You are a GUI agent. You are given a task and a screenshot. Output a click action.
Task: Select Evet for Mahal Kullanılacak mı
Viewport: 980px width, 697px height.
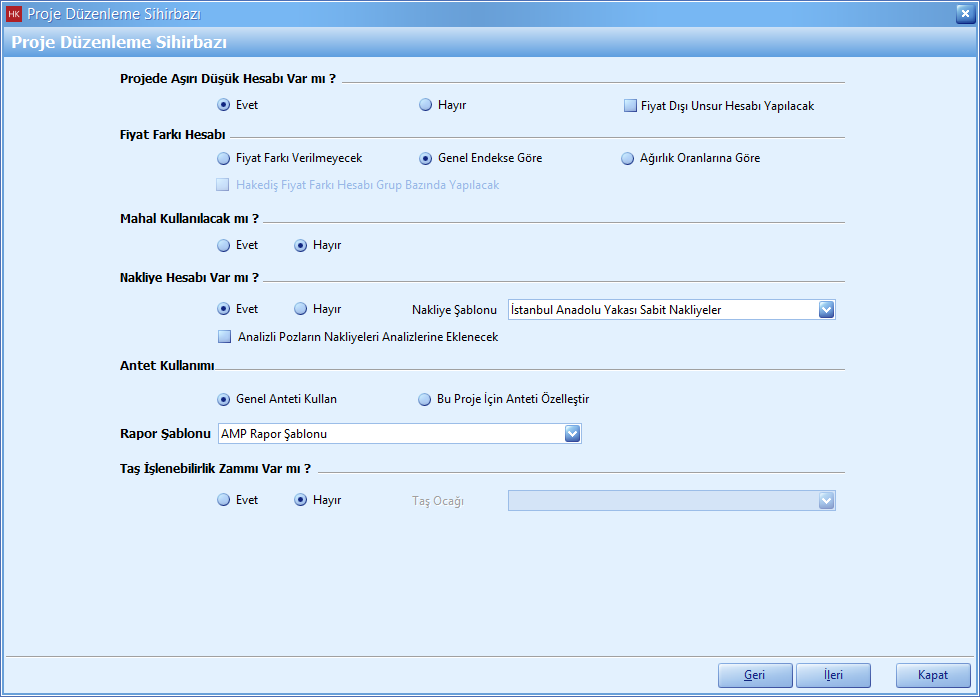(x=224, y=245)
